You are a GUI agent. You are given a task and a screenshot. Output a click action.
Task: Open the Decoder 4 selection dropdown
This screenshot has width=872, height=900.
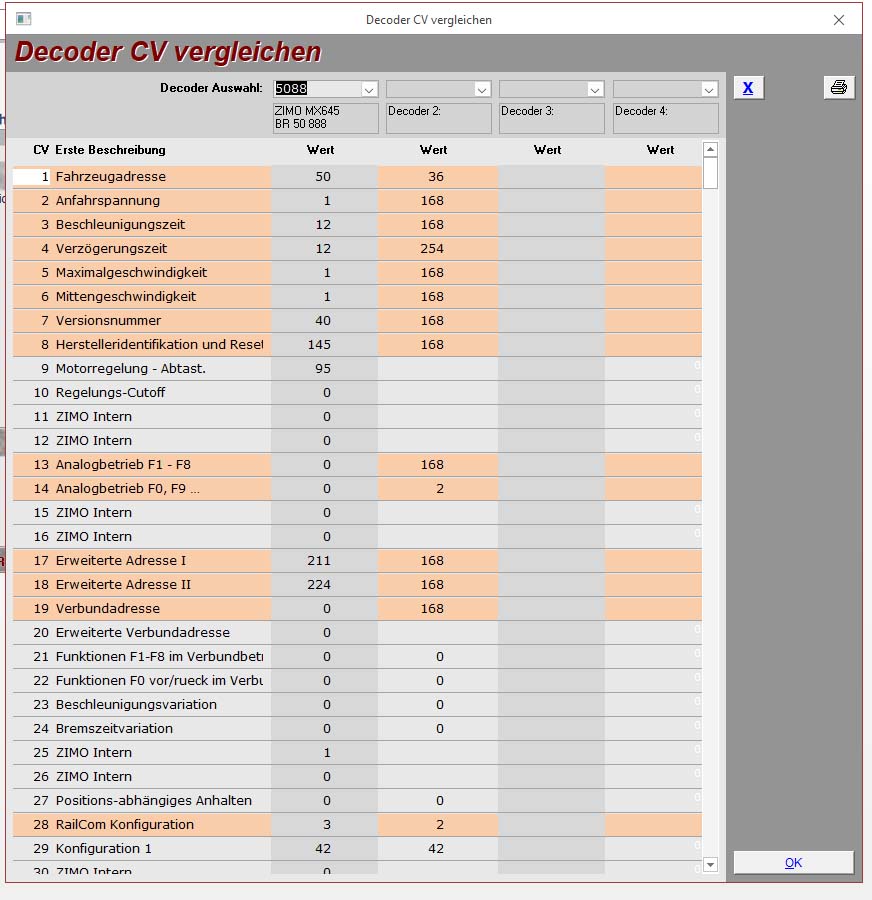709,89
